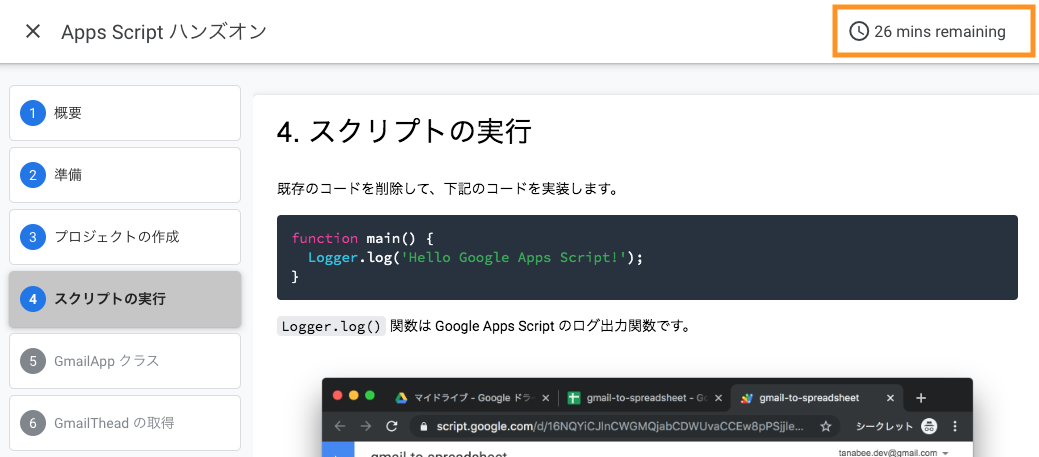This screenshot has width=1039, height=457.
Task: Bookmark the page with the star icon
Action: tap(826, 427)
